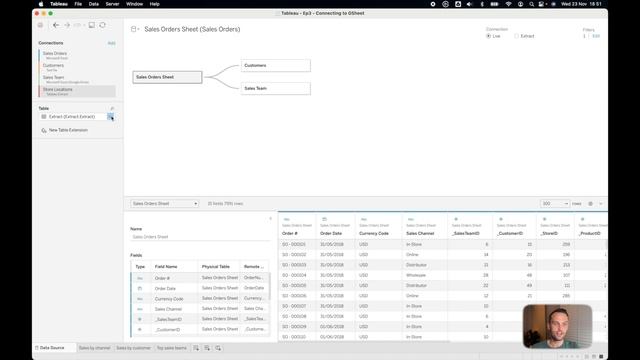The image size is (640, 360).
Task: Click the type icon of Currency Code field row
Action: (x=140, y=299)
